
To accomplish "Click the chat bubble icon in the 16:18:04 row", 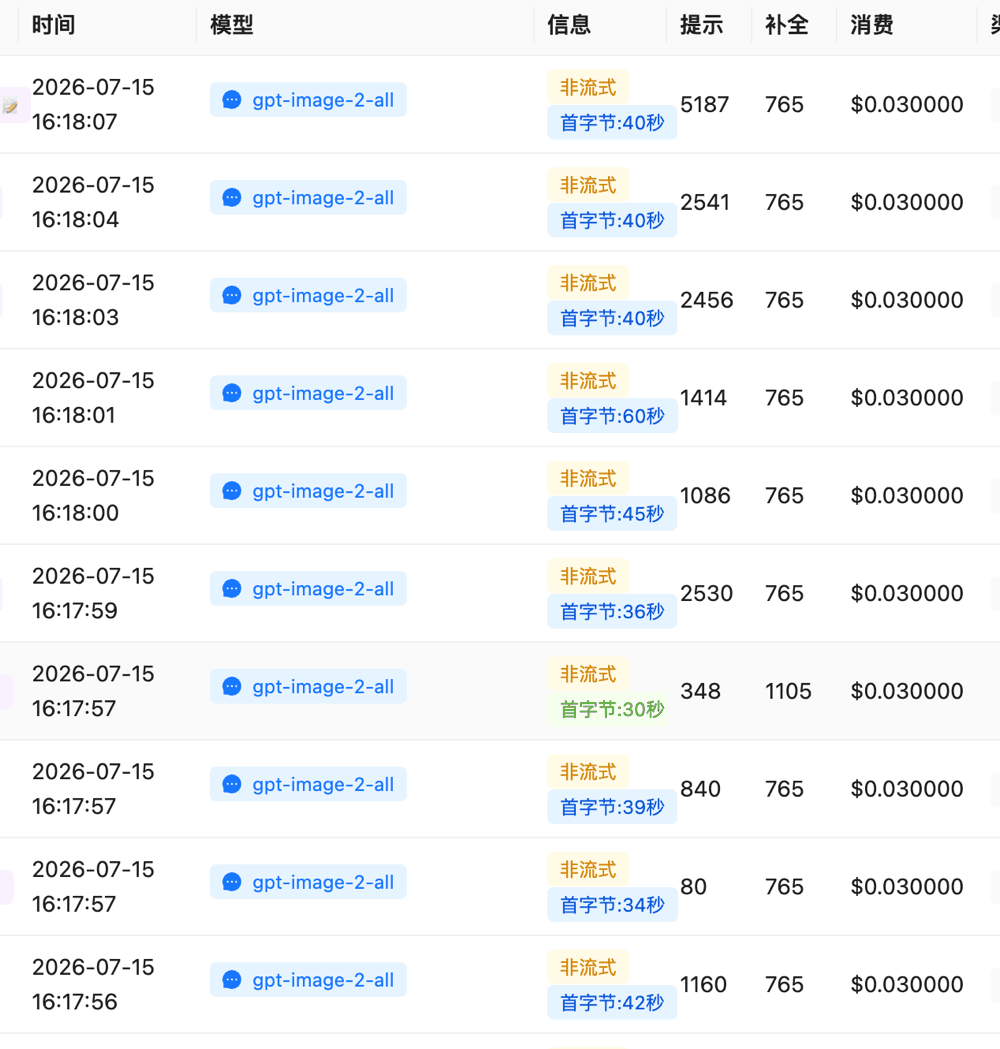I will 231,198.
